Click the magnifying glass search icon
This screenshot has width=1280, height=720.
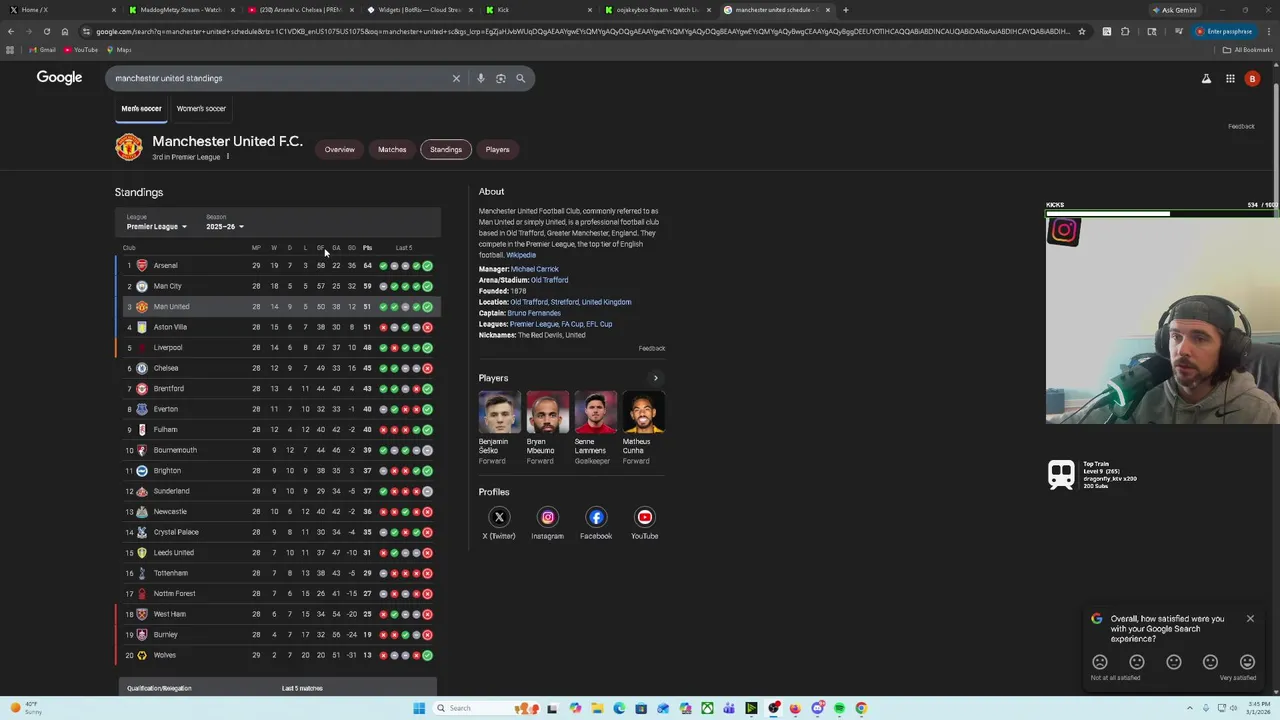tap(520, 78)
